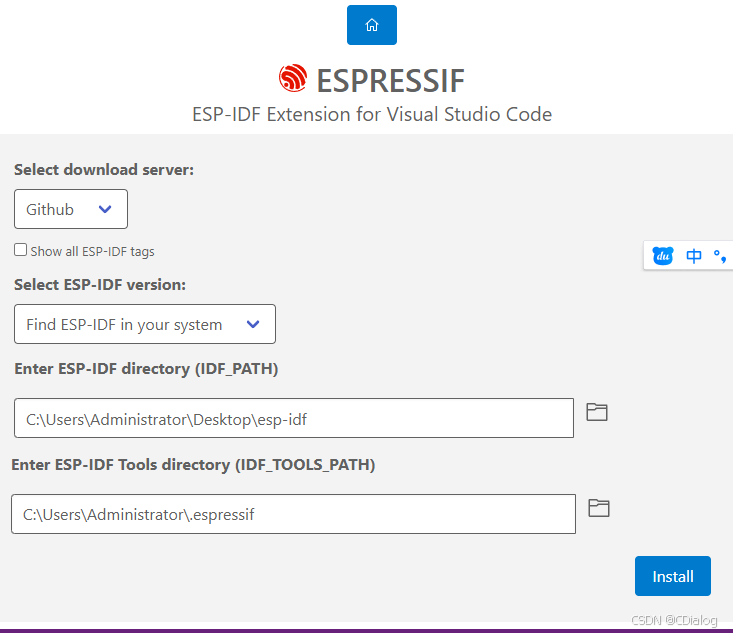Click the Select download server label
The height and width of the screenshot is (633, 733).
pos(104,169)
